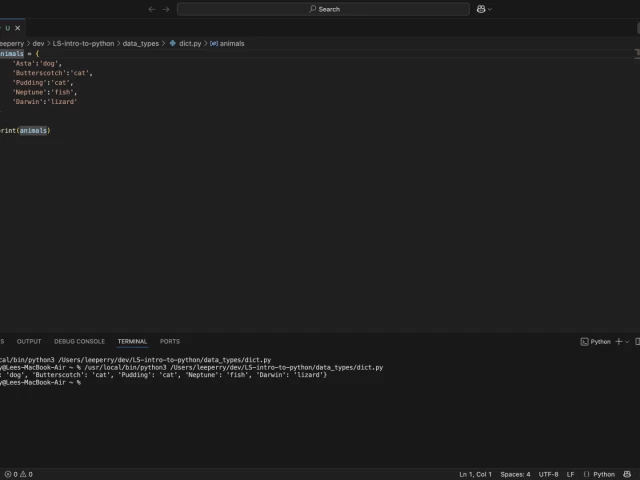640x480 pixels.
Task: Expand the Copilot menu chevron
Action: point(490,9)
